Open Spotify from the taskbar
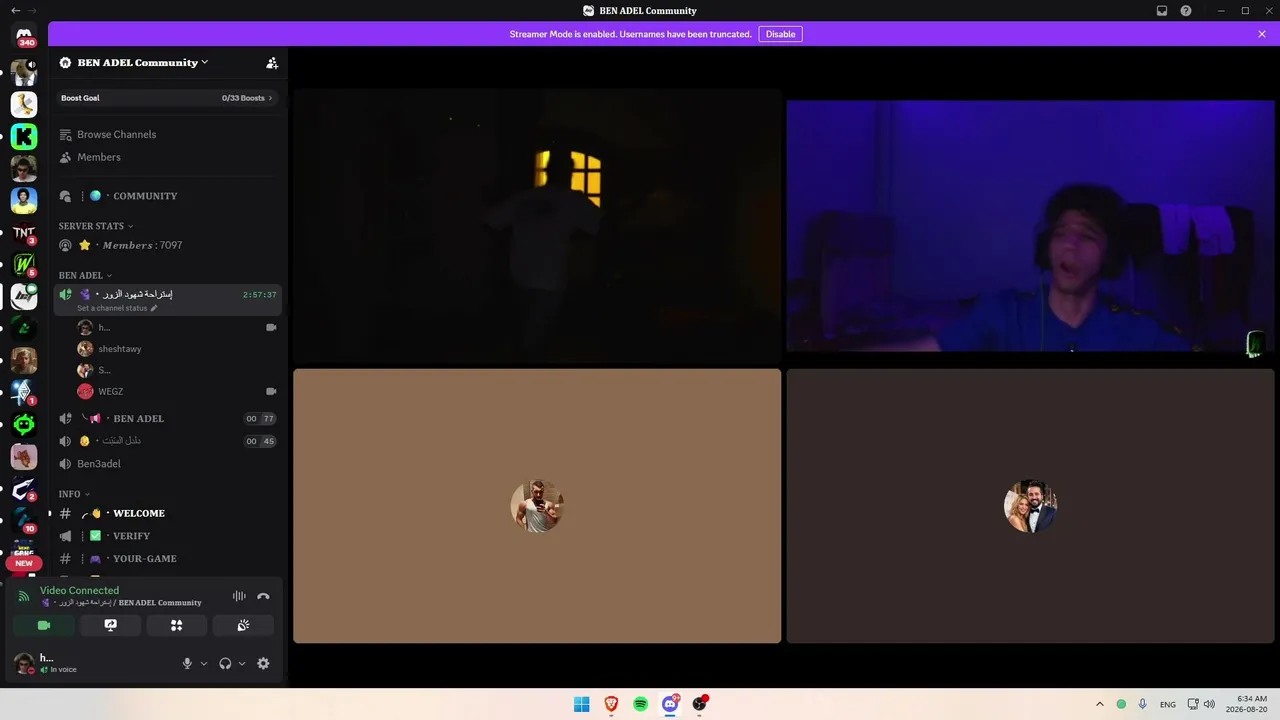The height and width of the screenshot is (720, 1280). pos(641,704)
